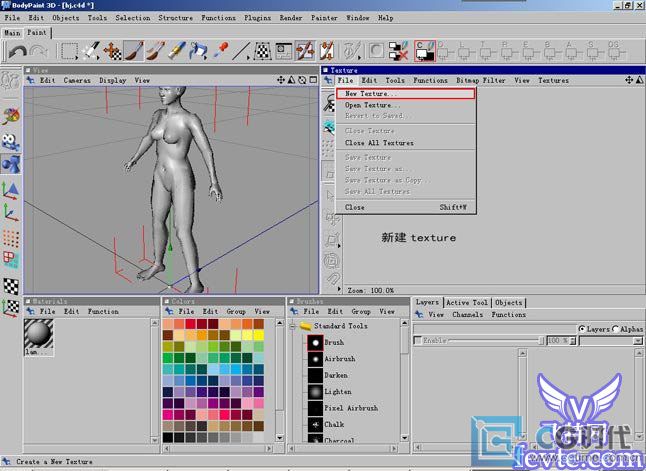The image size is (646, 471).
Task: Select the Alphas radio button
Action: [616, 328]
